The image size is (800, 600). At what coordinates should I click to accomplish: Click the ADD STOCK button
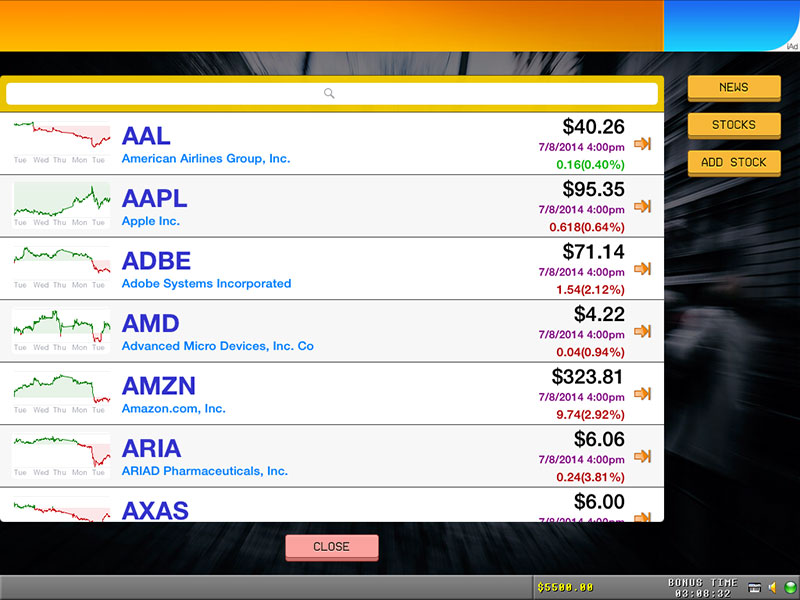click(x=734, y=163)
